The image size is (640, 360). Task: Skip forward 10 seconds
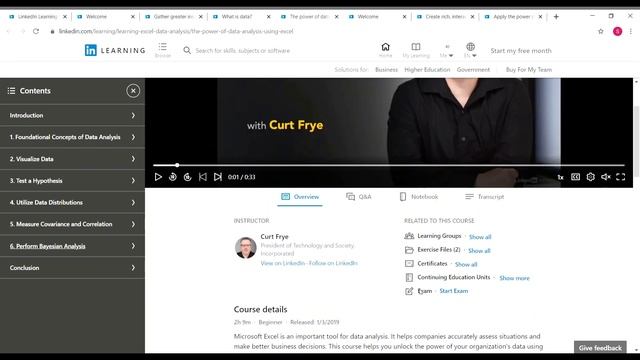point(187,177)
